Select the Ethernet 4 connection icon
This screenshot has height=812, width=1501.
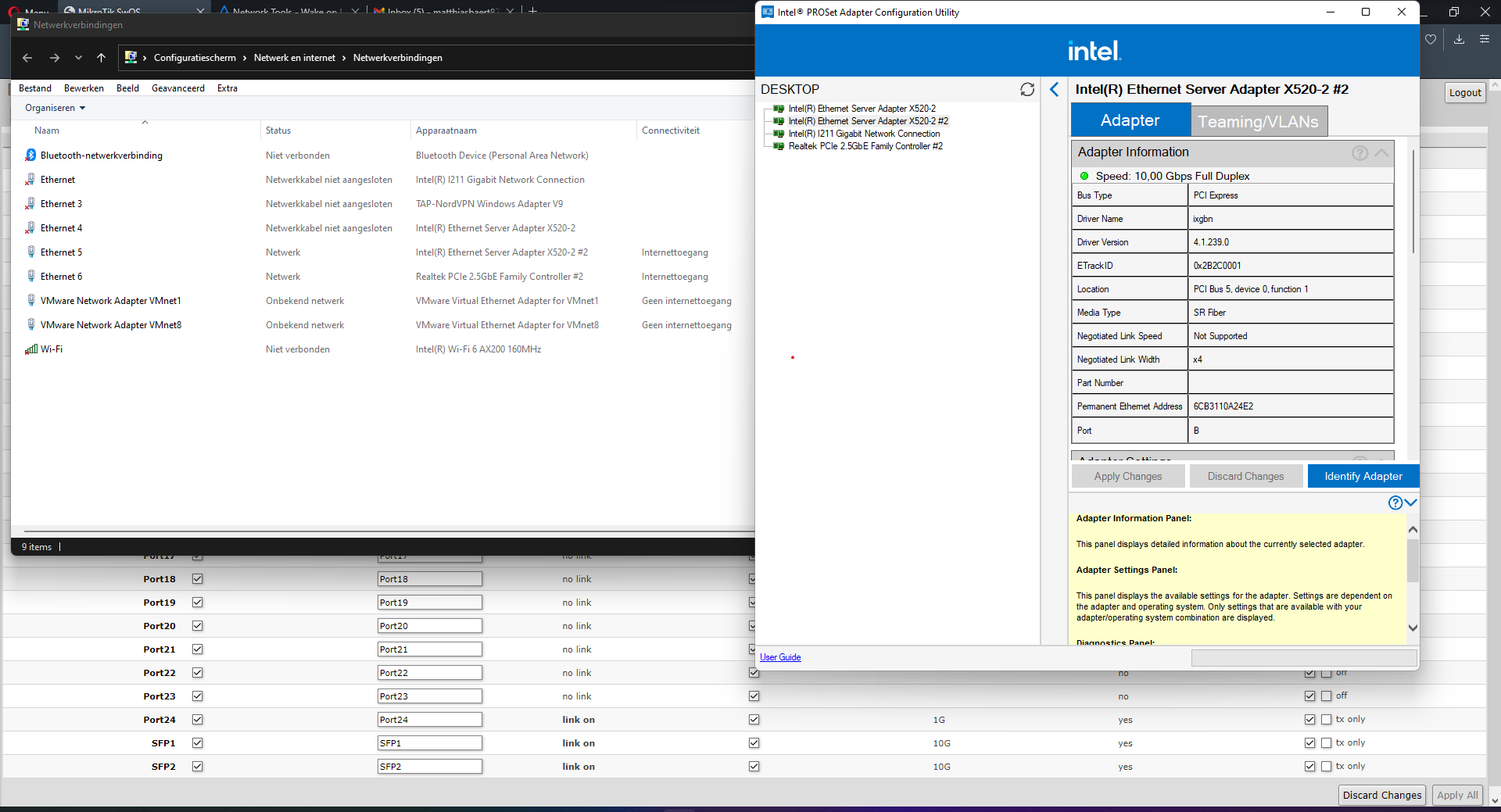(x=30, y=228)
